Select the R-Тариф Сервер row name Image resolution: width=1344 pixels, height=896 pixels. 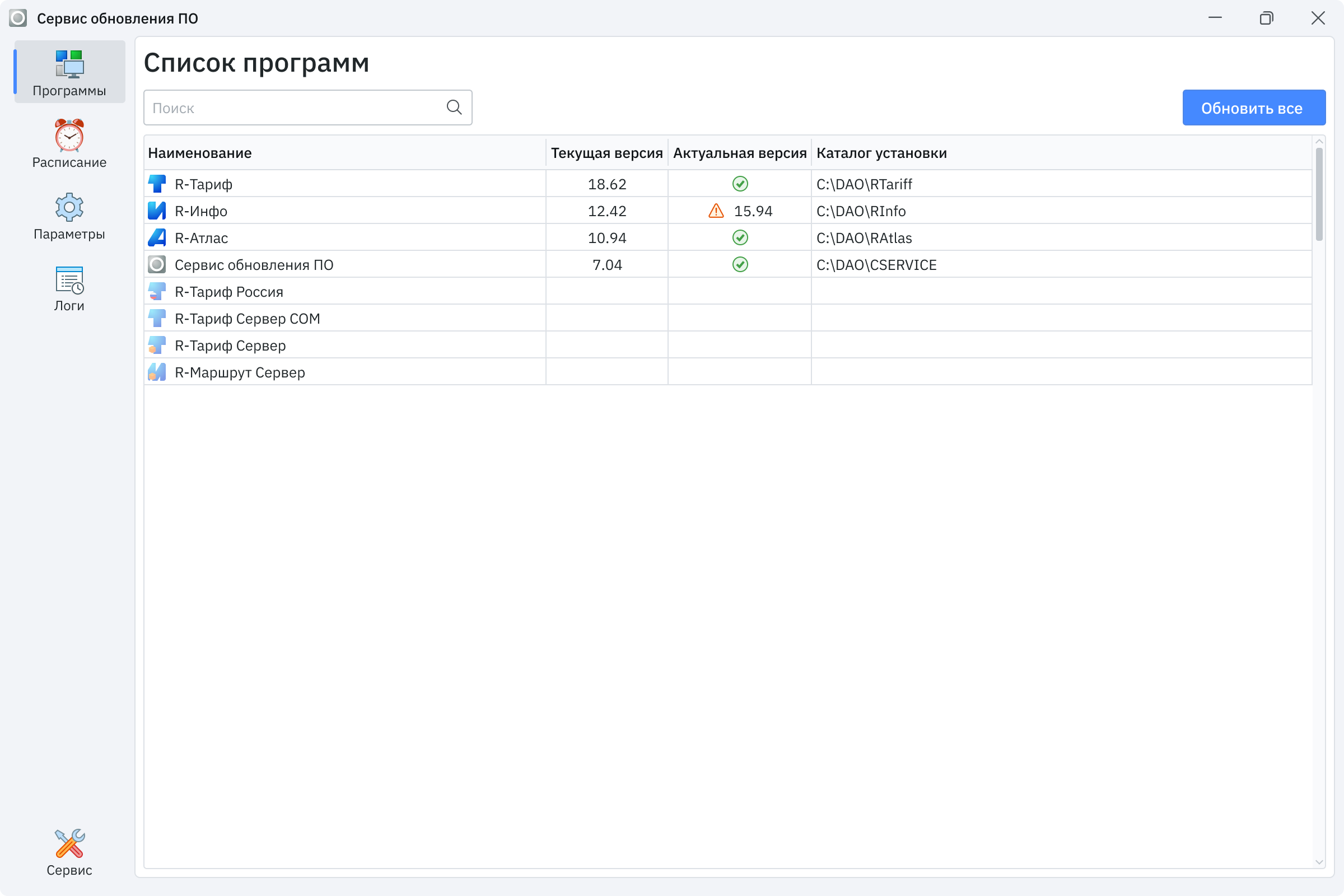coord(230,346)
